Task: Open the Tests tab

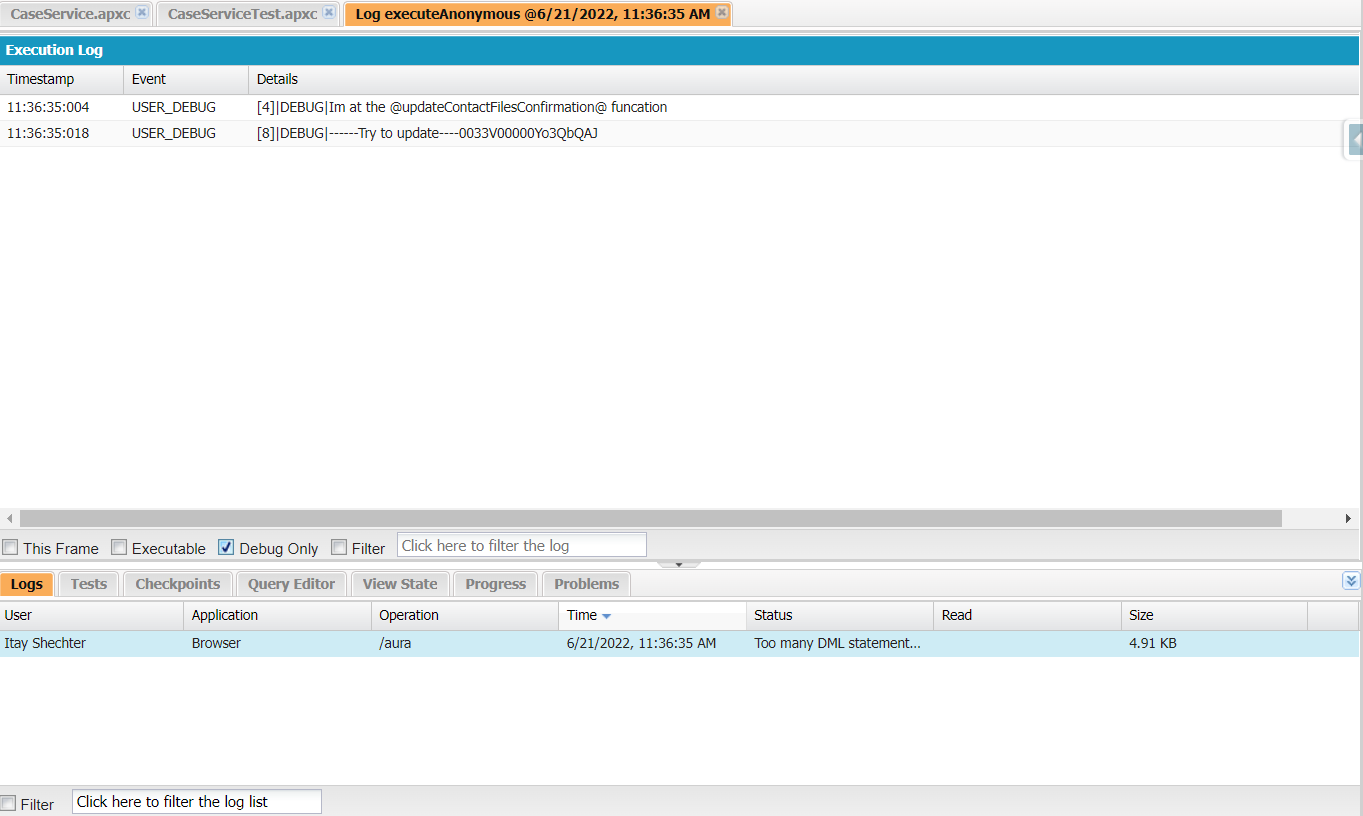Action: pos(89,584)
